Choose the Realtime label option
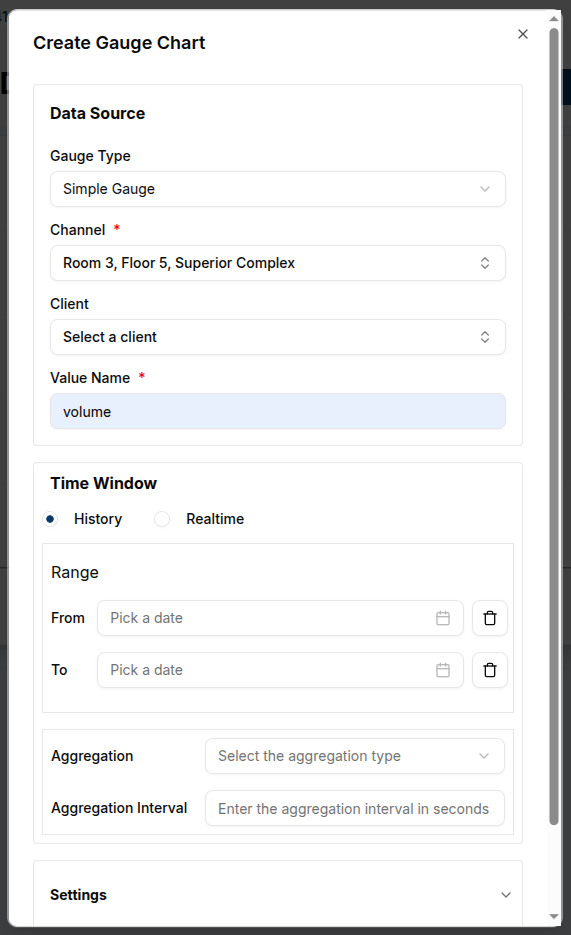The image size is (571, 935). coord(215,519)
